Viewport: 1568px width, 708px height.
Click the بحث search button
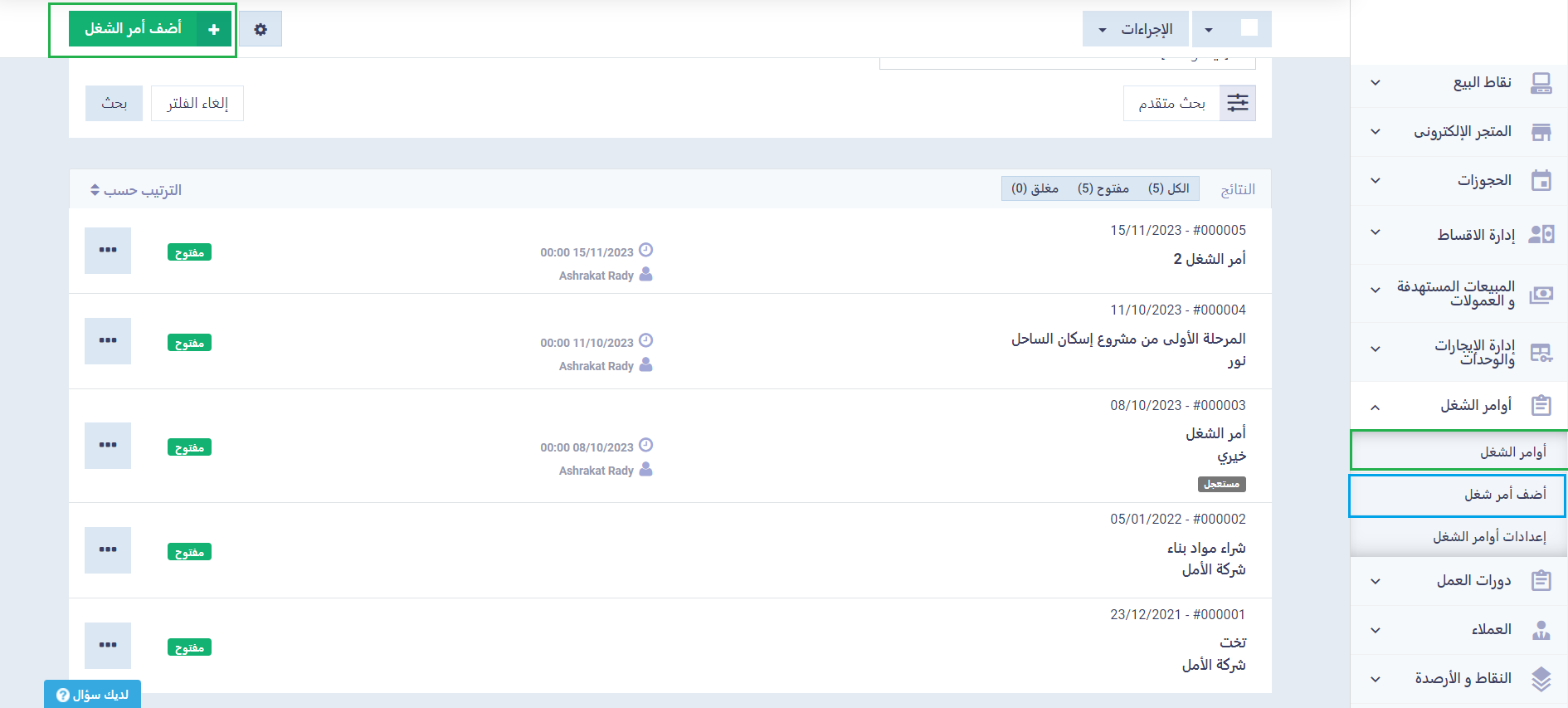tap(114, 103)
